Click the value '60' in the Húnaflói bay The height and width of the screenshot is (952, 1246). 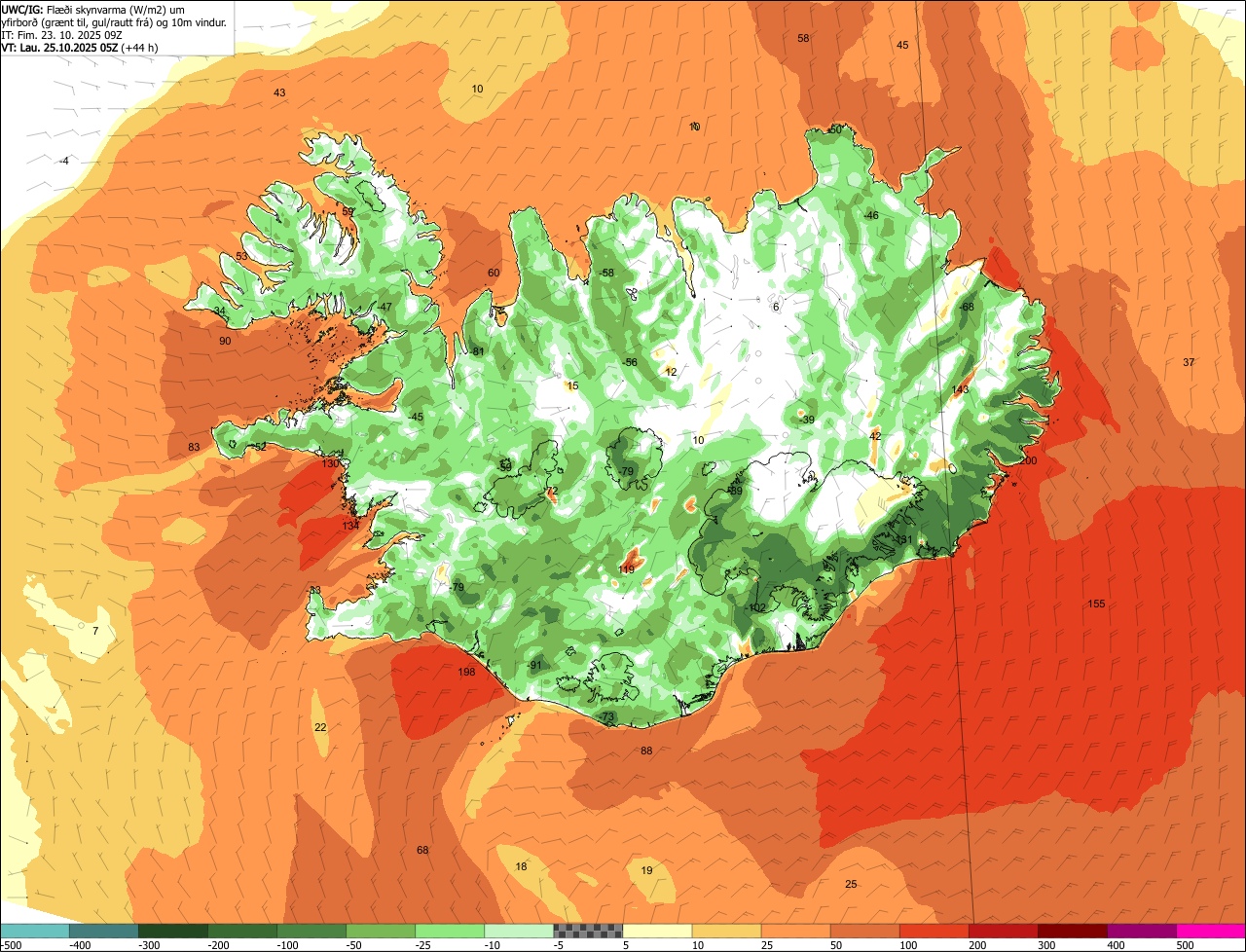tap(494, 274)
